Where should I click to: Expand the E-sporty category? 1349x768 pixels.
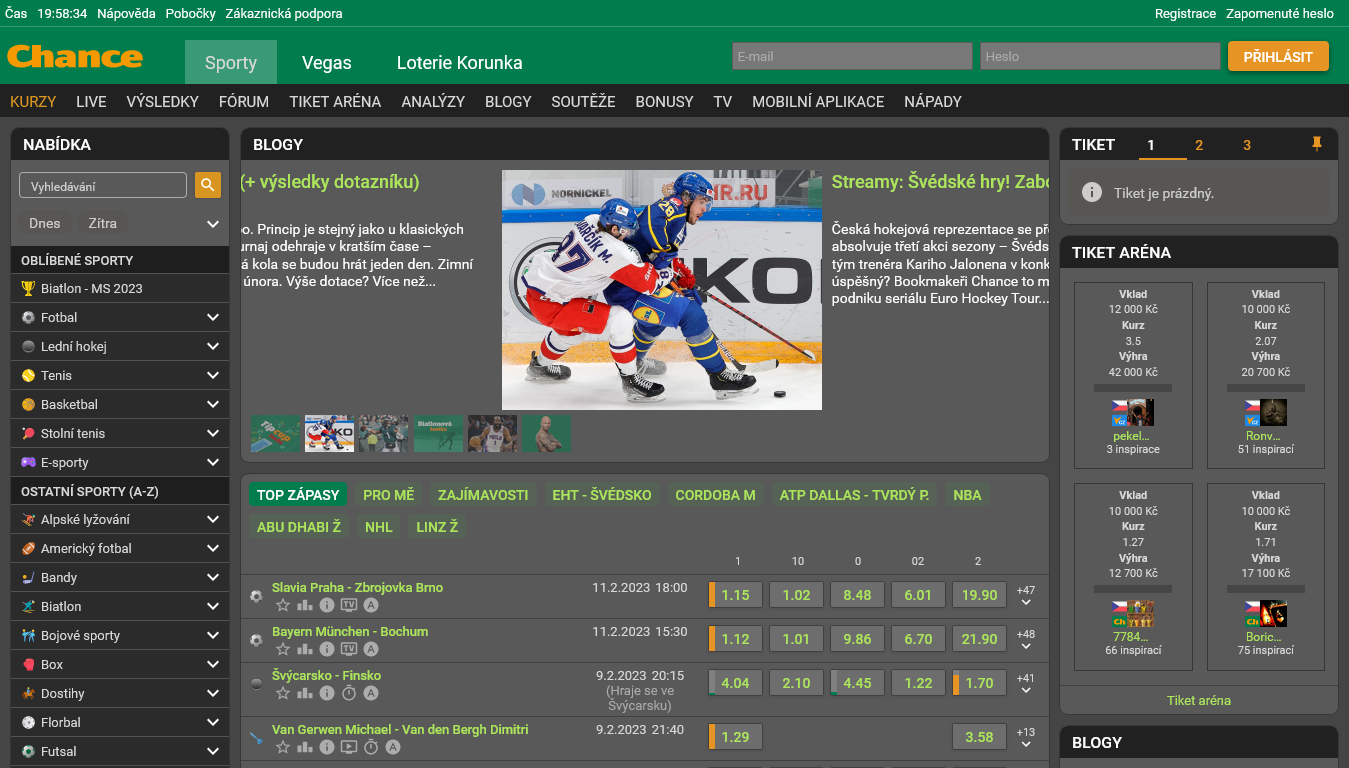coord(212,462)
